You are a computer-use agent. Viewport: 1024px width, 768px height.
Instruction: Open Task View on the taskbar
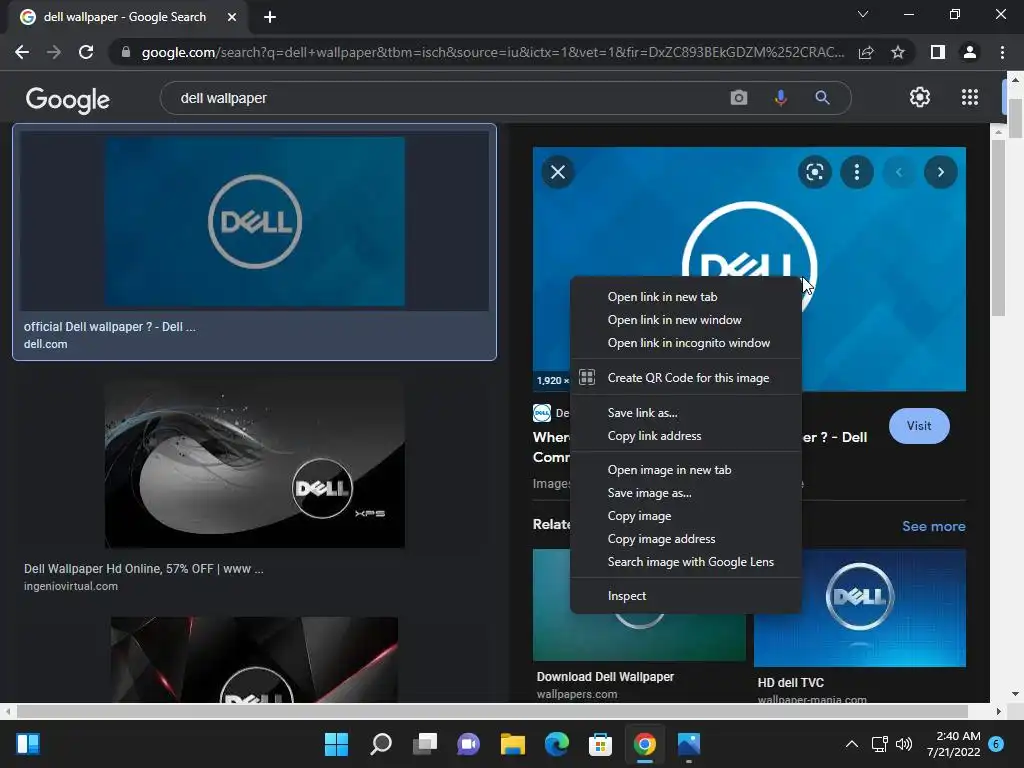(x=424, y=744)
